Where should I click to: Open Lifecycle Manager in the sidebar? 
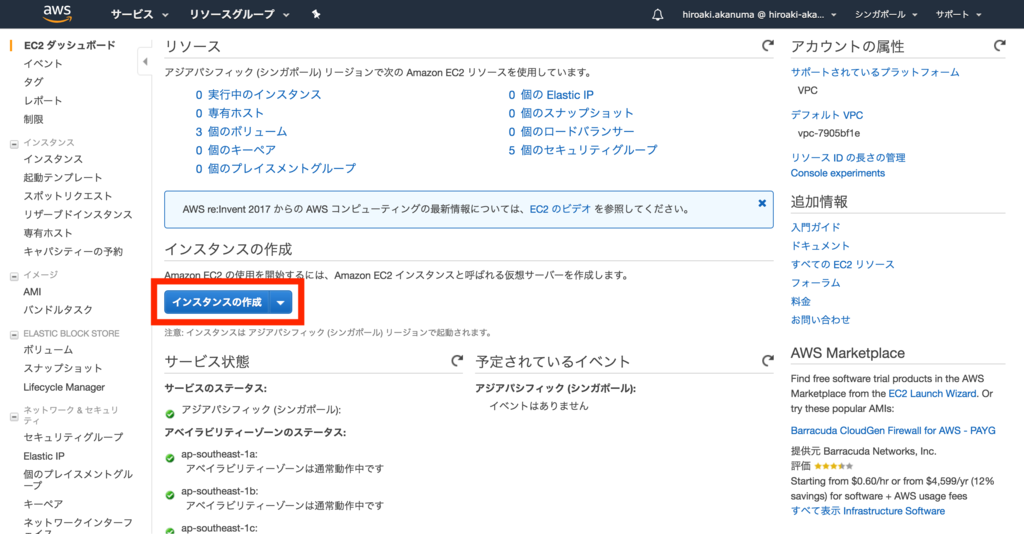pyautogui.click(x=64, y=387)
